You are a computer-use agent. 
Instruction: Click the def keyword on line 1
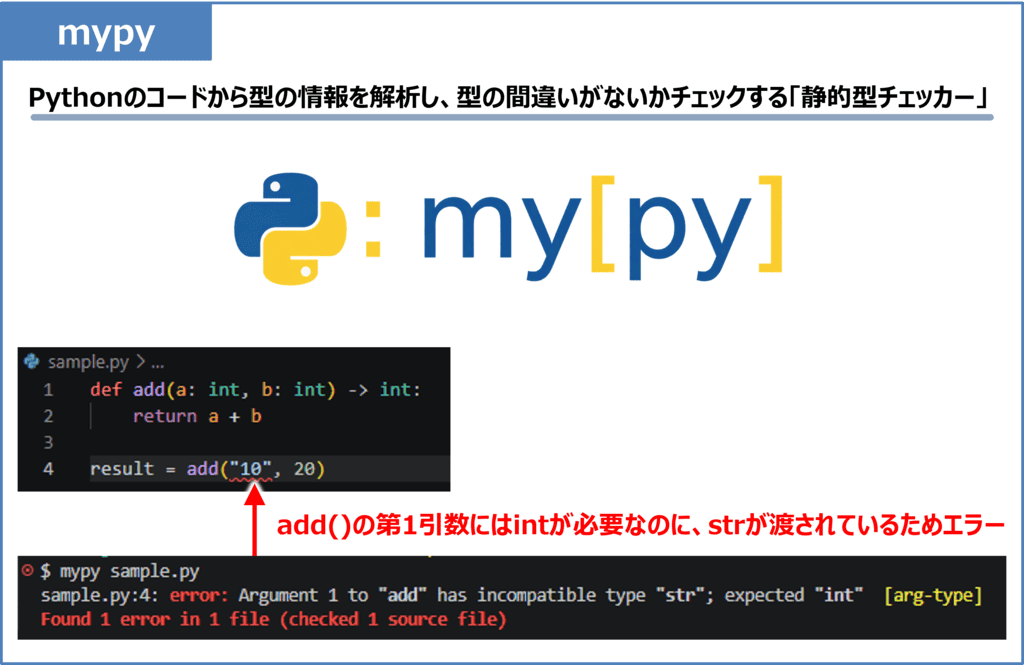pos(106,389)
